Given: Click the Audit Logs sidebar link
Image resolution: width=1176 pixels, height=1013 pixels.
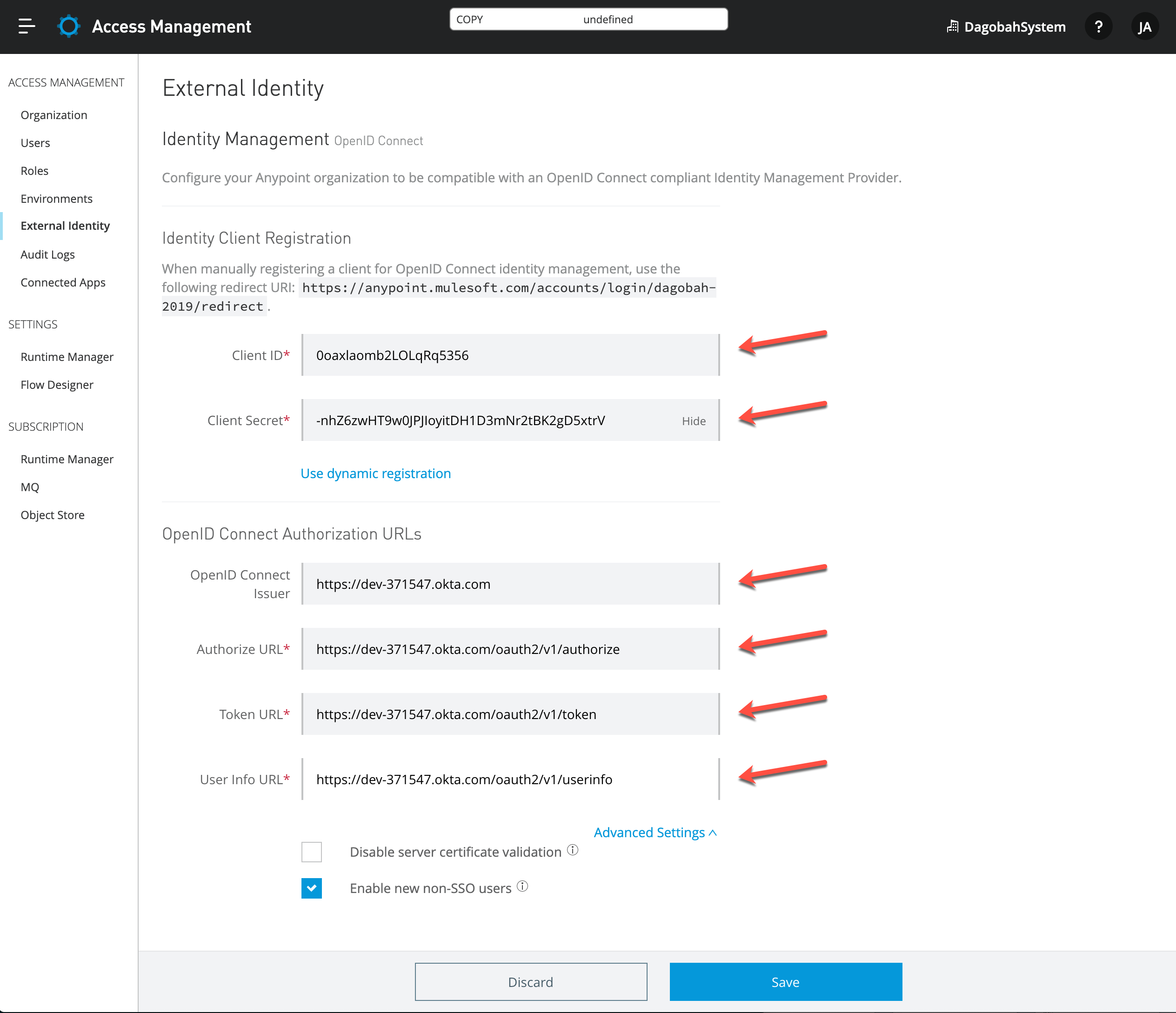Looking at the screenshot, I should click(48, 254).
